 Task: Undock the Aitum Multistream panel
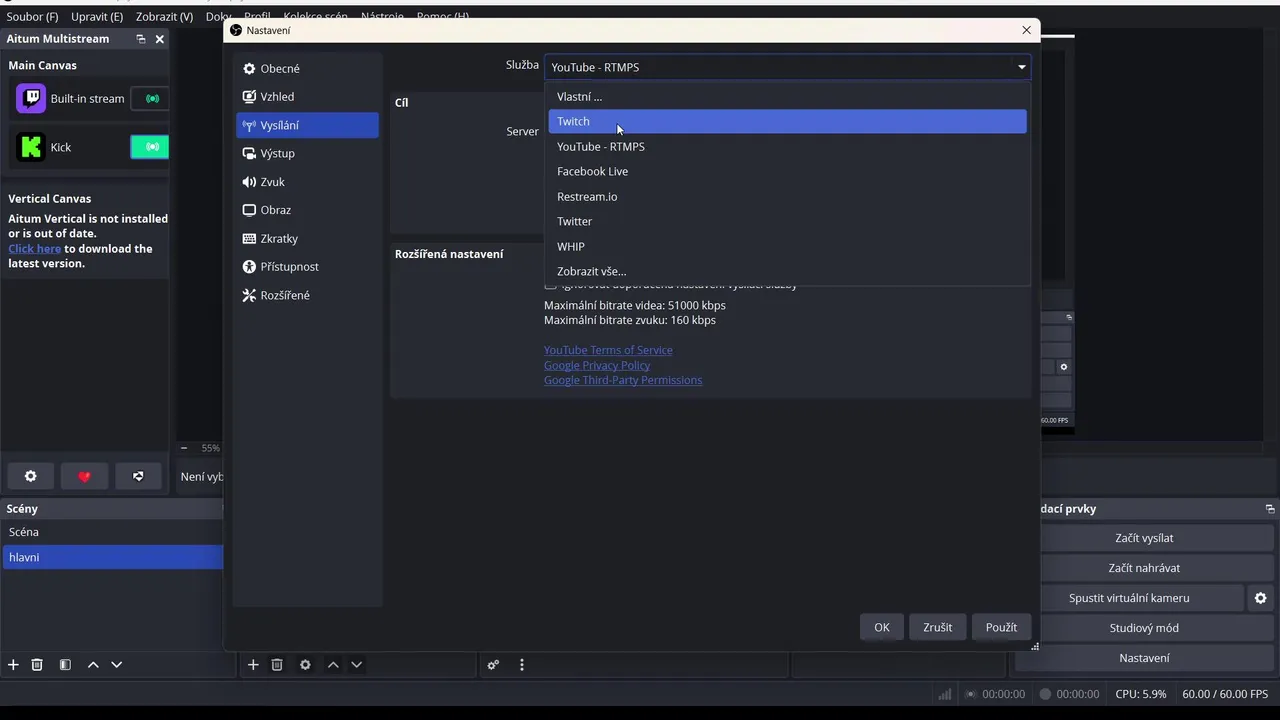[141, 39]
